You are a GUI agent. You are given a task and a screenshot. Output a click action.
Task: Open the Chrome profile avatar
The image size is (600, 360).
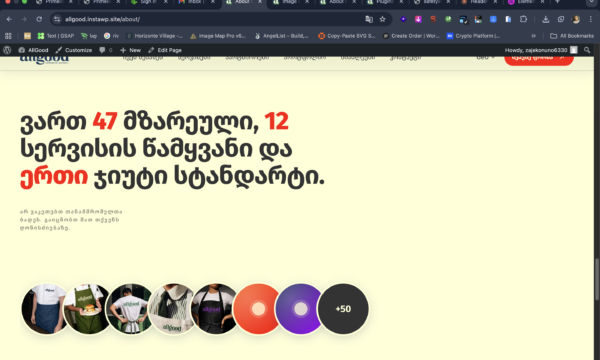tap(576, 19)
